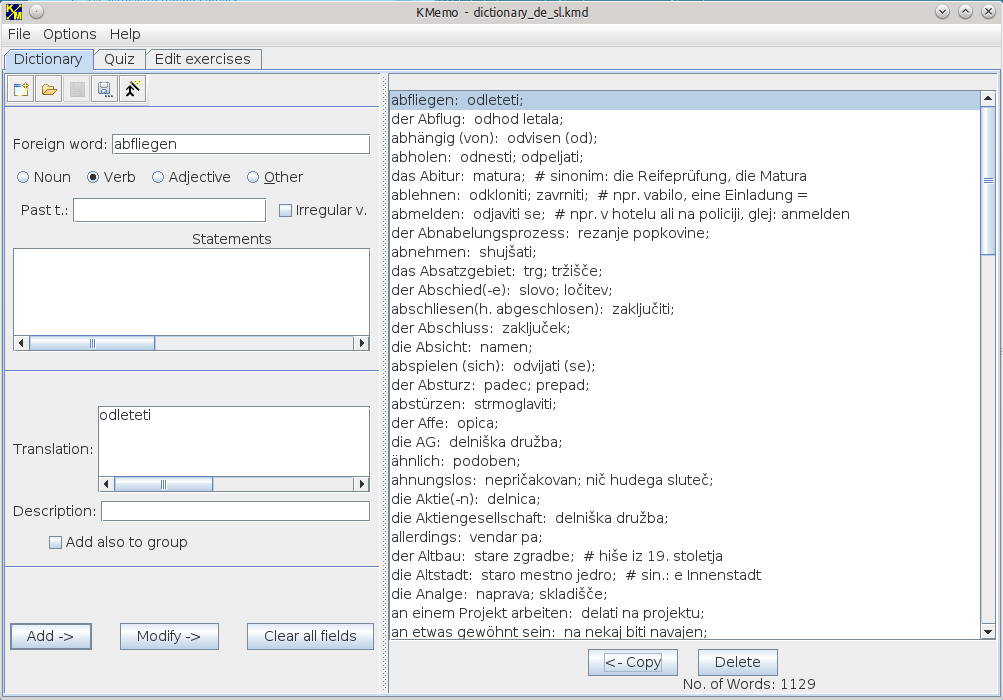
Task: Select the 'abstürzen: strmoglaviti;' entry
Action: click(684, 404)
